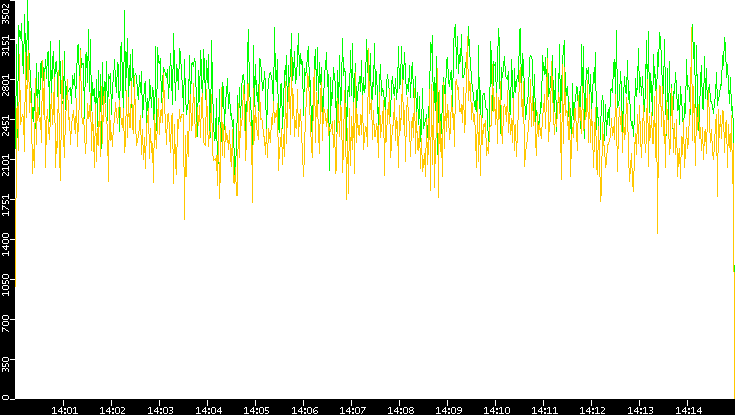Image resolution: width=735 pixels, height=415 pixels.
Task: Click the 14:02 time axis label
Action: [112, 410]
